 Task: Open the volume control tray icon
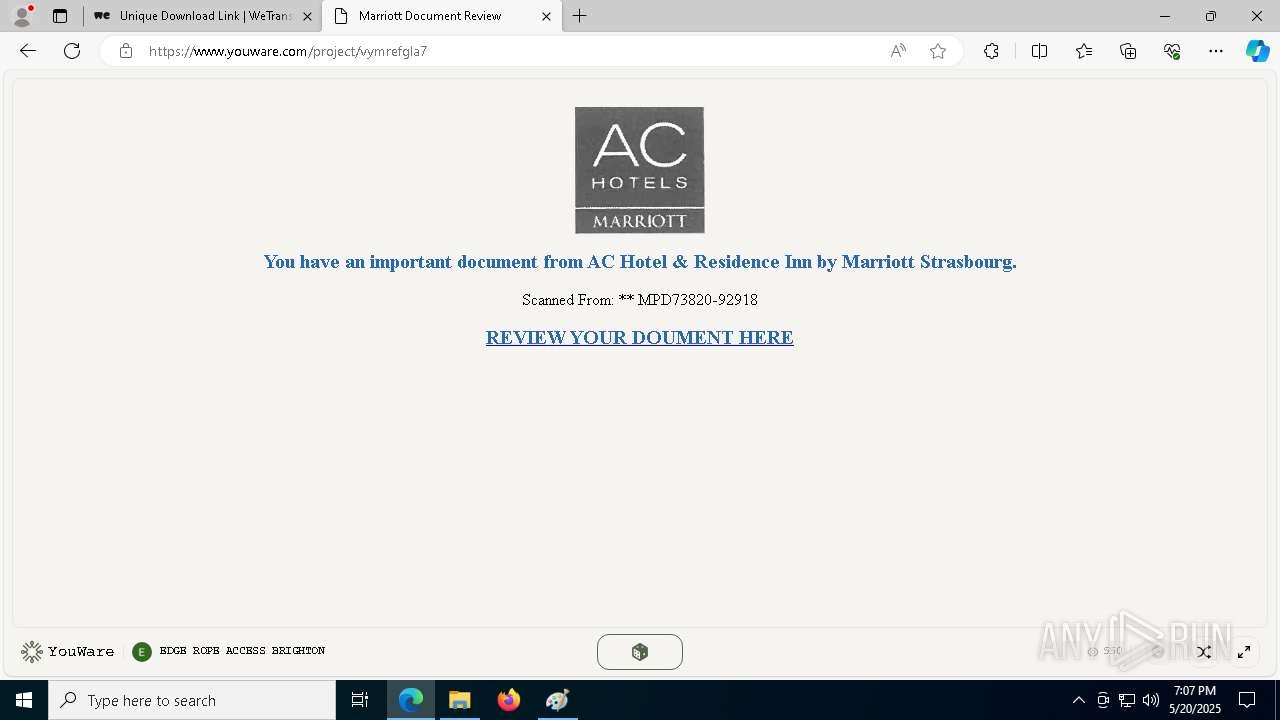(x=1150, y=700)
